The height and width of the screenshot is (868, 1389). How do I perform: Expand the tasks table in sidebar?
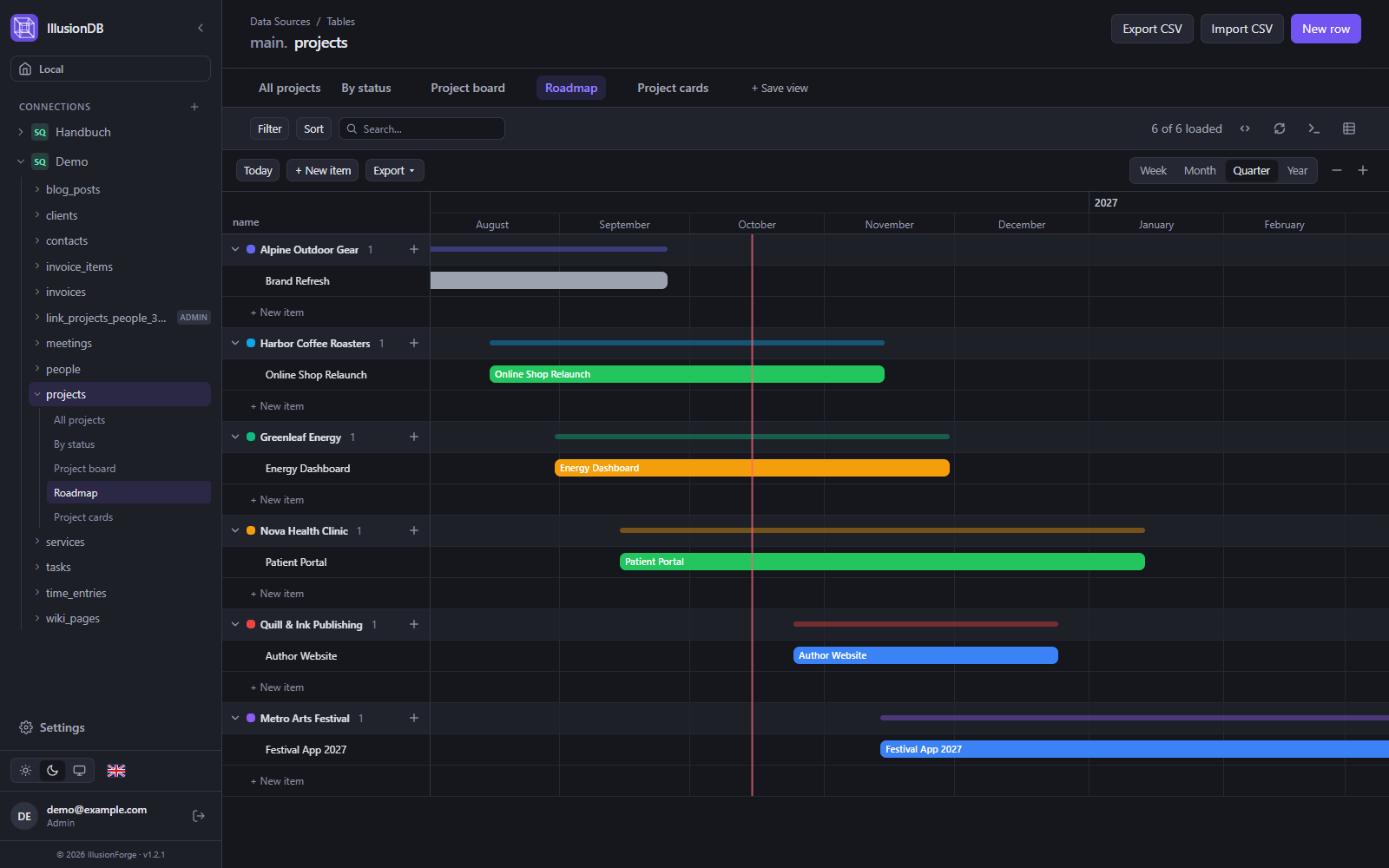[37, 567]
